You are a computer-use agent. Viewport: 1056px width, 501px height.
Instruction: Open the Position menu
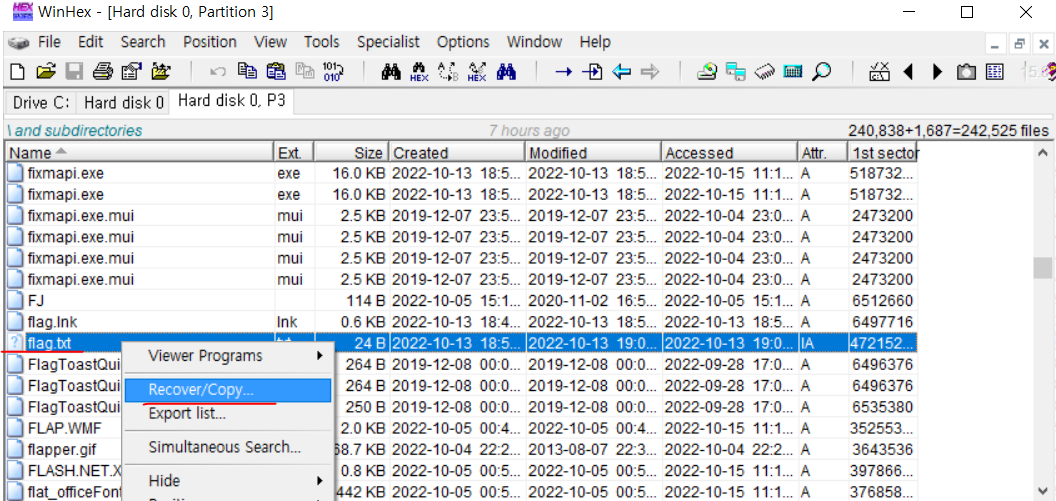[209, 42]
